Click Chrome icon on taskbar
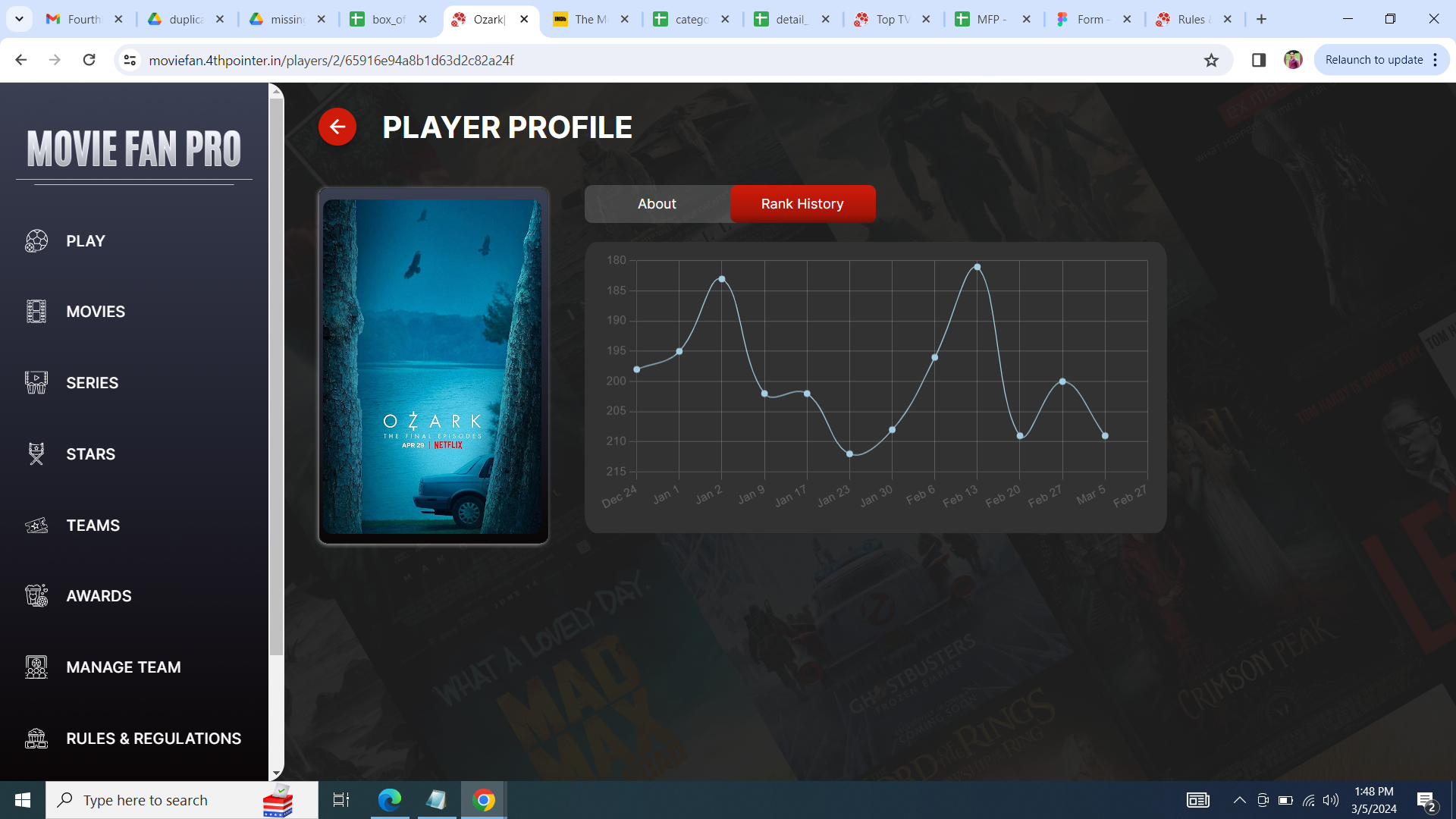Image resolution: width=1456 pixels, height=819 pixels. pos(484,800)
